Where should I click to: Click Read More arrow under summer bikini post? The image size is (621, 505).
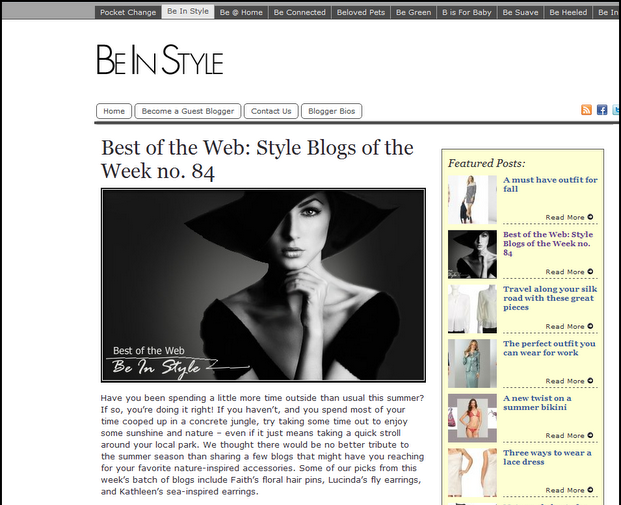(x=590, y=435)
